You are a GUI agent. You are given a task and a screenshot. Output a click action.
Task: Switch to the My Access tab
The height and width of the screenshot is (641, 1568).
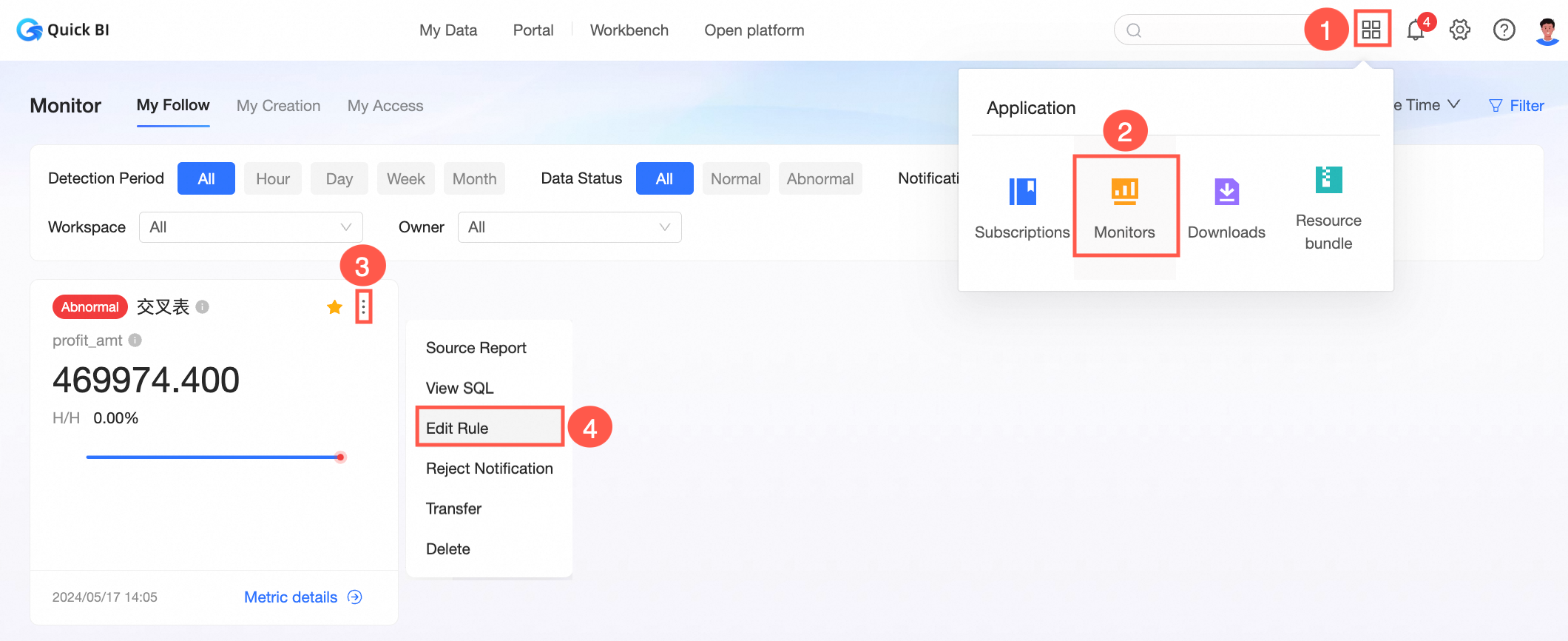[385, 106]
